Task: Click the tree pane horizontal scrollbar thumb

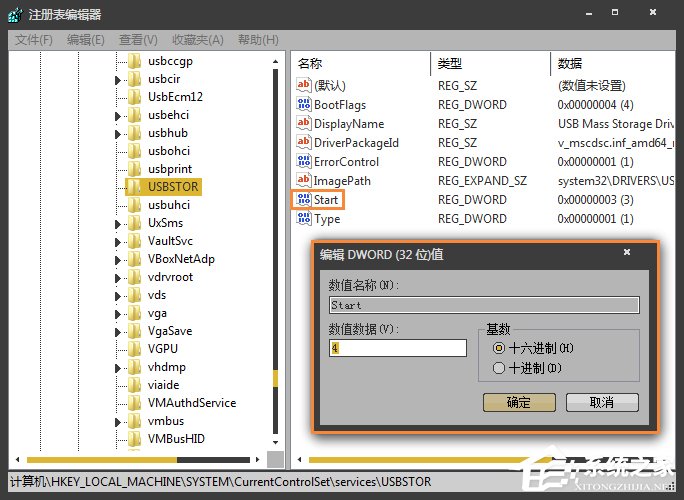Action: click(x=102, y=459)
